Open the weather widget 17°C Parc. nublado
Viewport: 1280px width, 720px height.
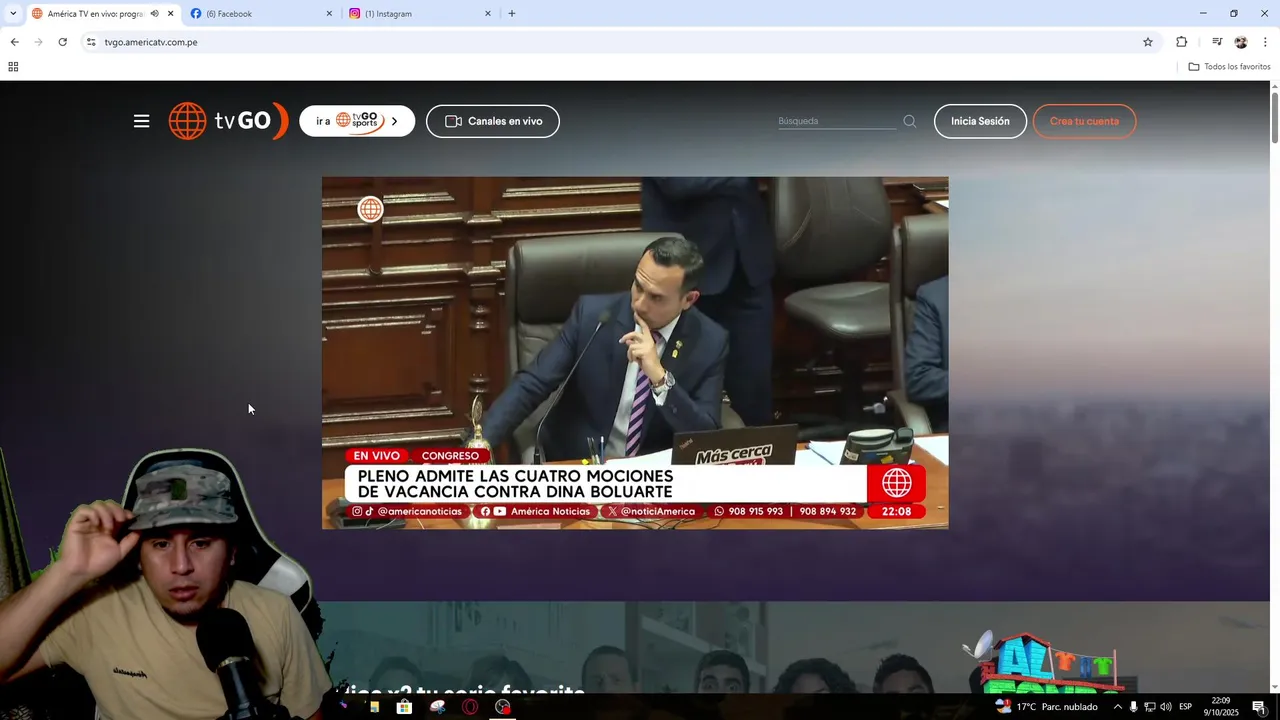1046,707
